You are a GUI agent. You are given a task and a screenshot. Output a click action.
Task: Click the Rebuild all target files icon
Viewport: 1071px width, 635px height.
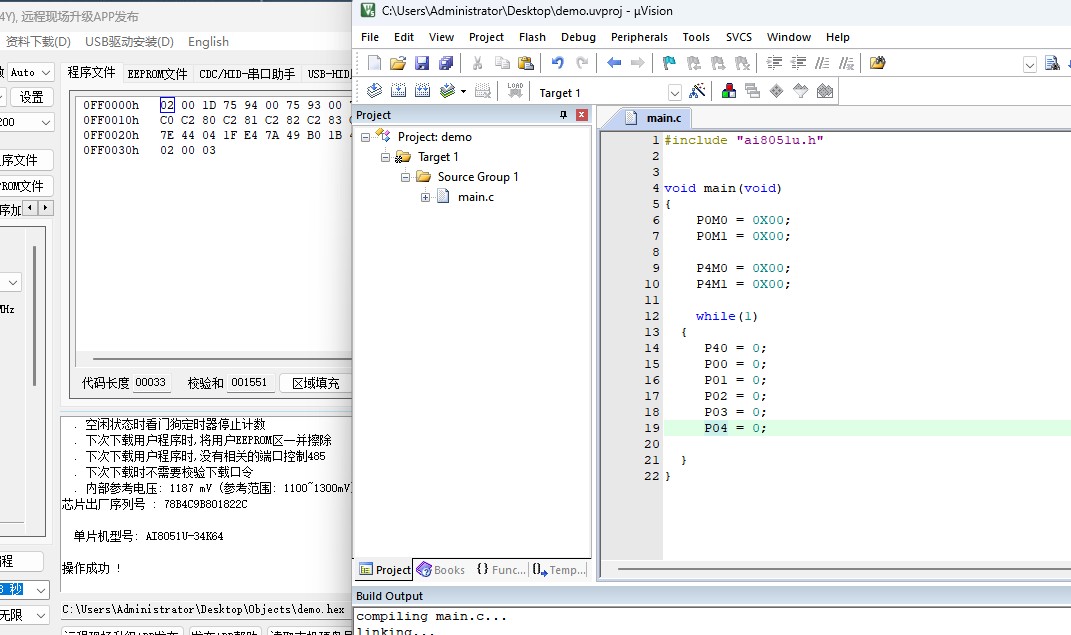click(423, 91)
